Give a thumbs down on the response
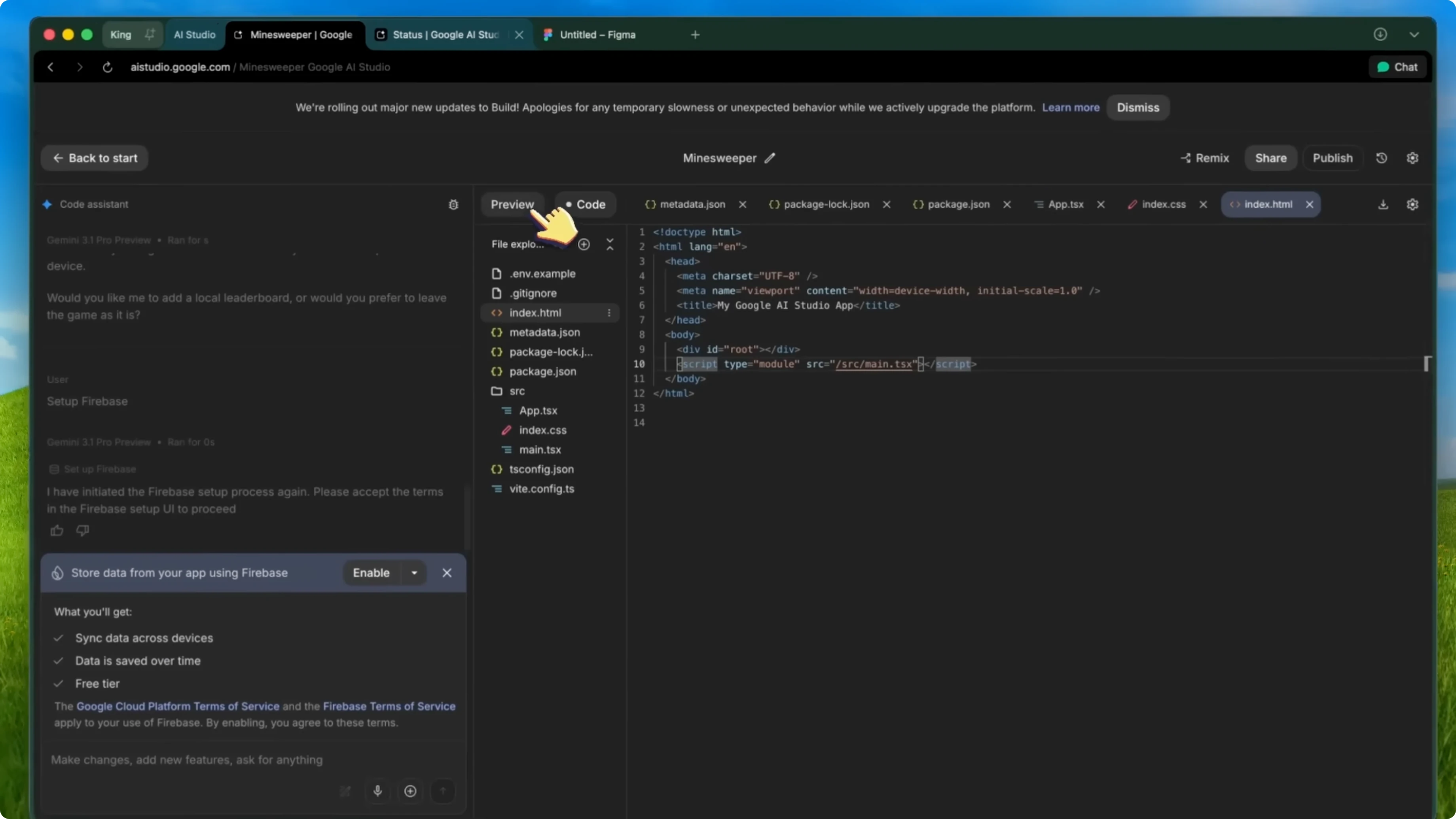The height and width of the screenshot is (819, 1456). pyautogui.click(x=82, y=530)
